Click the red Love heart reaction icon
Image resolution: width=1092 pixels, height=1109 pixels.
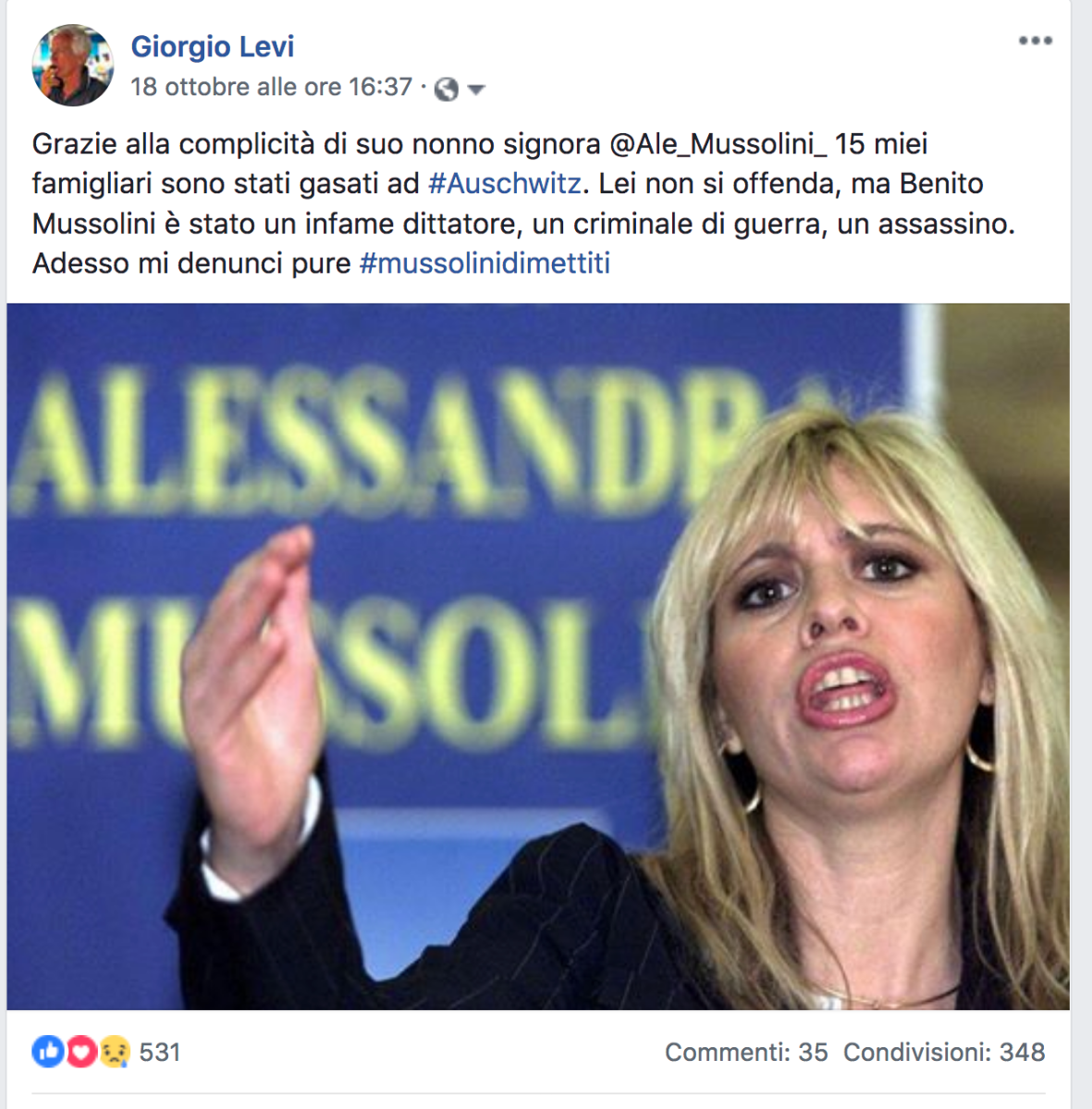pyautogui.click(x=81, y=1052)
